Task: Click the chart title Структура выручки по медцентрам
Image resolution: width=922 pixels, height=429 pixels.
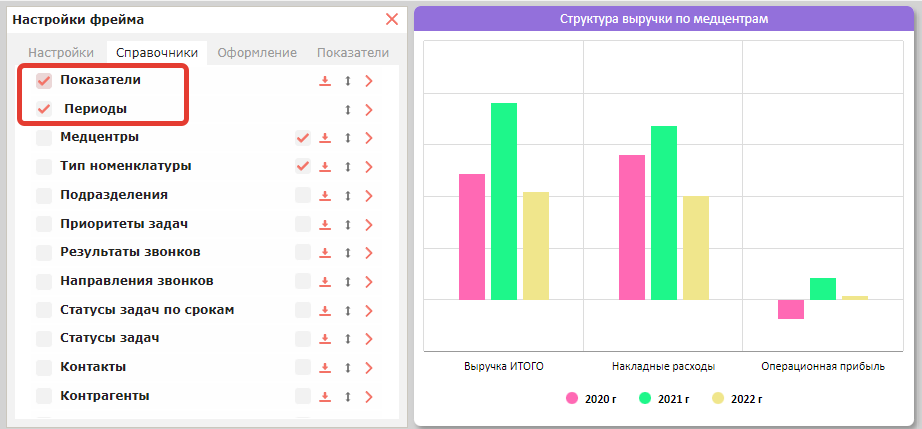Action: coord(664,19)
